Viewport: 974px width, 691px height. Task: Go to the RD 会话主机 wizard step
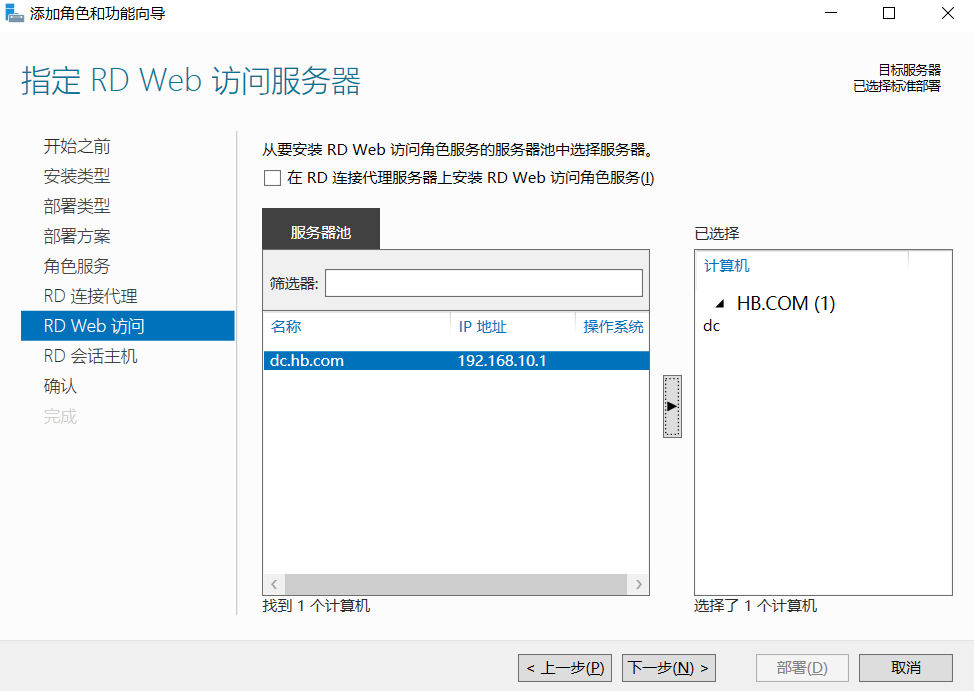pyautogui.click(x=91, y=356)
